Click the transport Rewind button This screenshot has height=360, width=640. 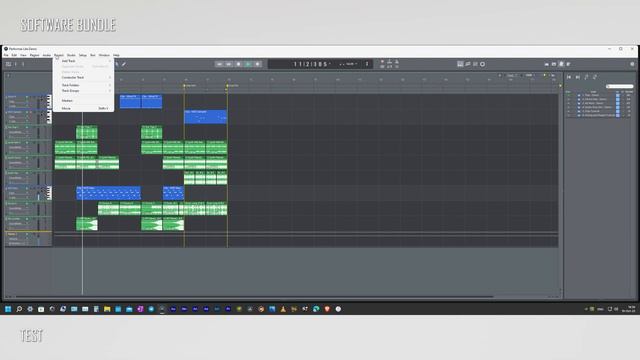tap(220, 64)
